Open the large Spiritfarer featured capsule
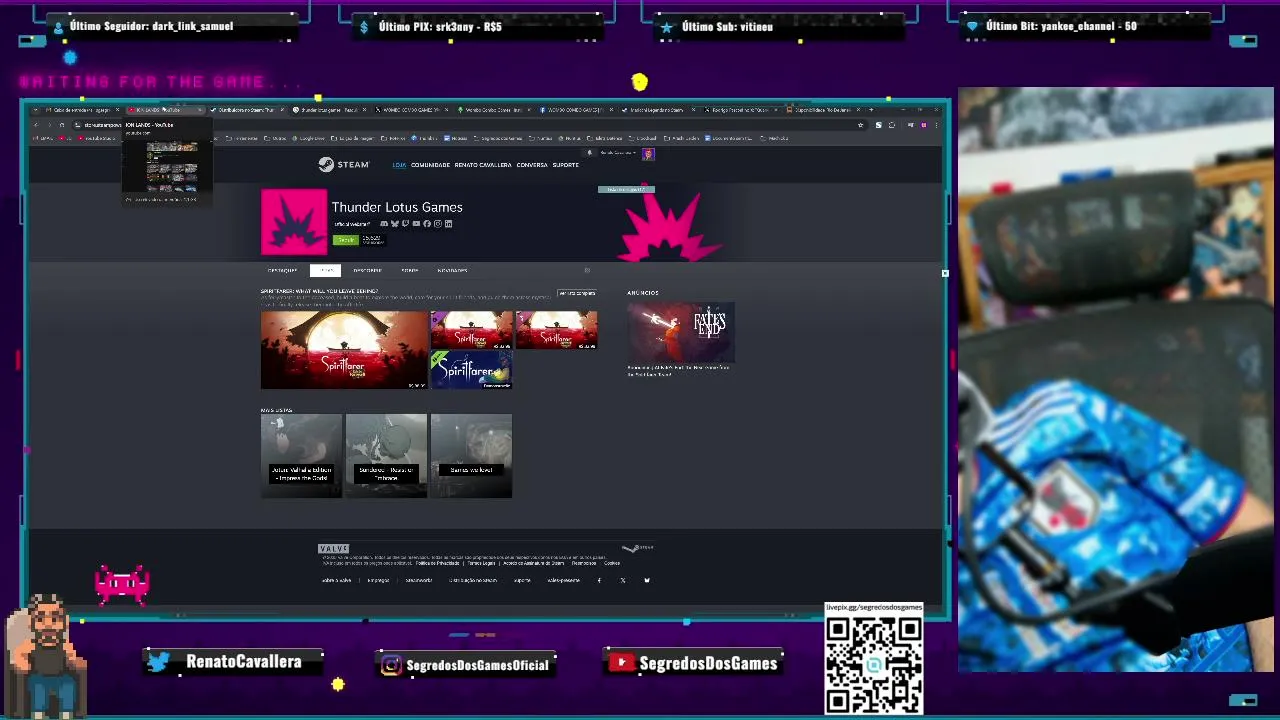Image resolution: width=1280 pixels, height=720 pixels. tap(344, 349)
